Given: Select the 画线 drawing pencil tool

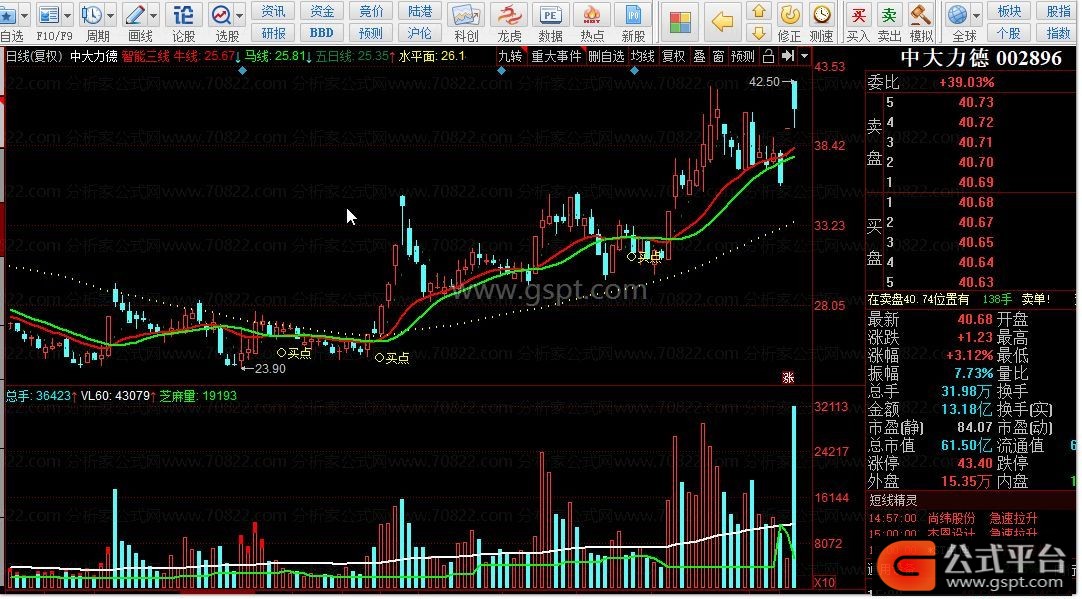Looking at the screenshot, I should (135, 14).
